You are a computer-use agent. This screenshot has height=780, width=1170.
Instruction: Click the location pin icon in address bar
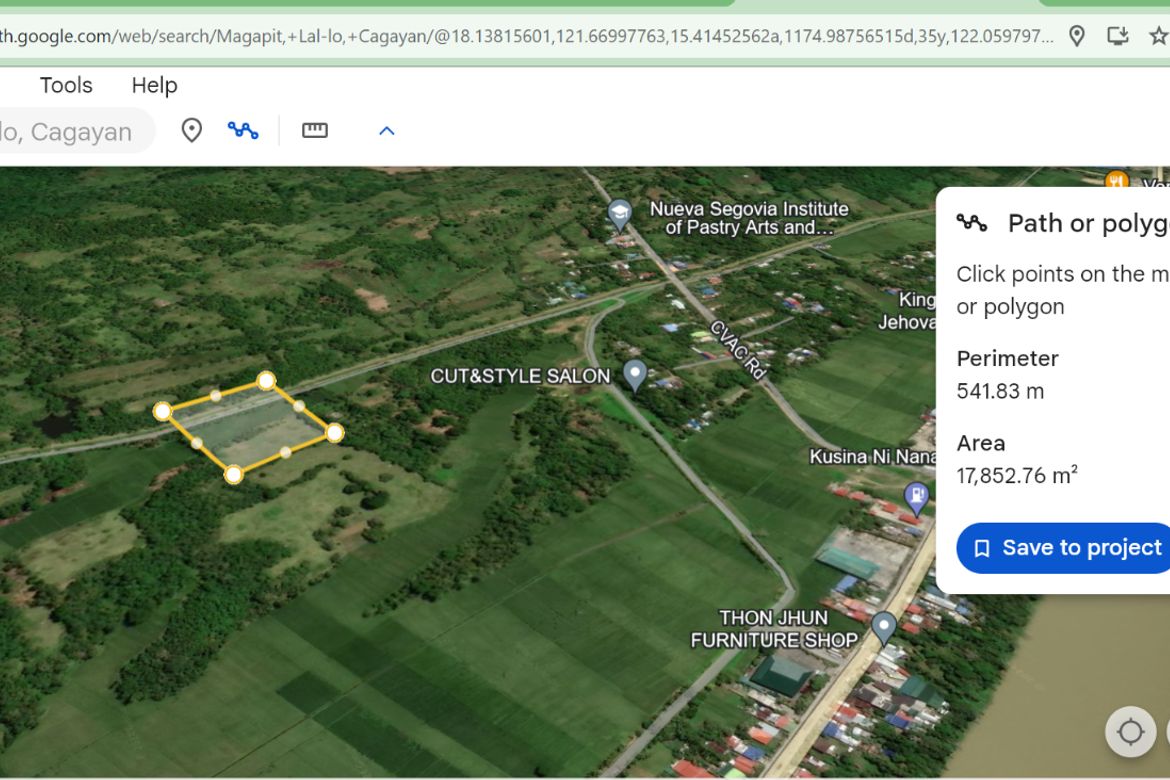[x=1077, y=35]
